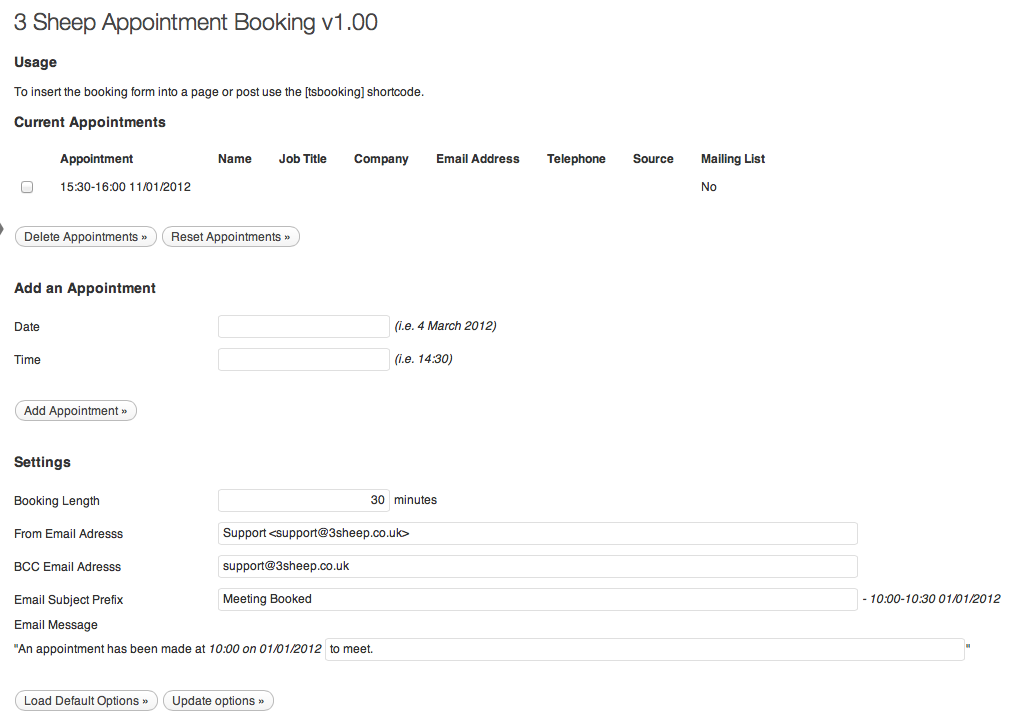The image size is (1036, 728).
Task: Select the 15:30-16:00 11/01/2012 appointment row text
Action: point(126,187)
